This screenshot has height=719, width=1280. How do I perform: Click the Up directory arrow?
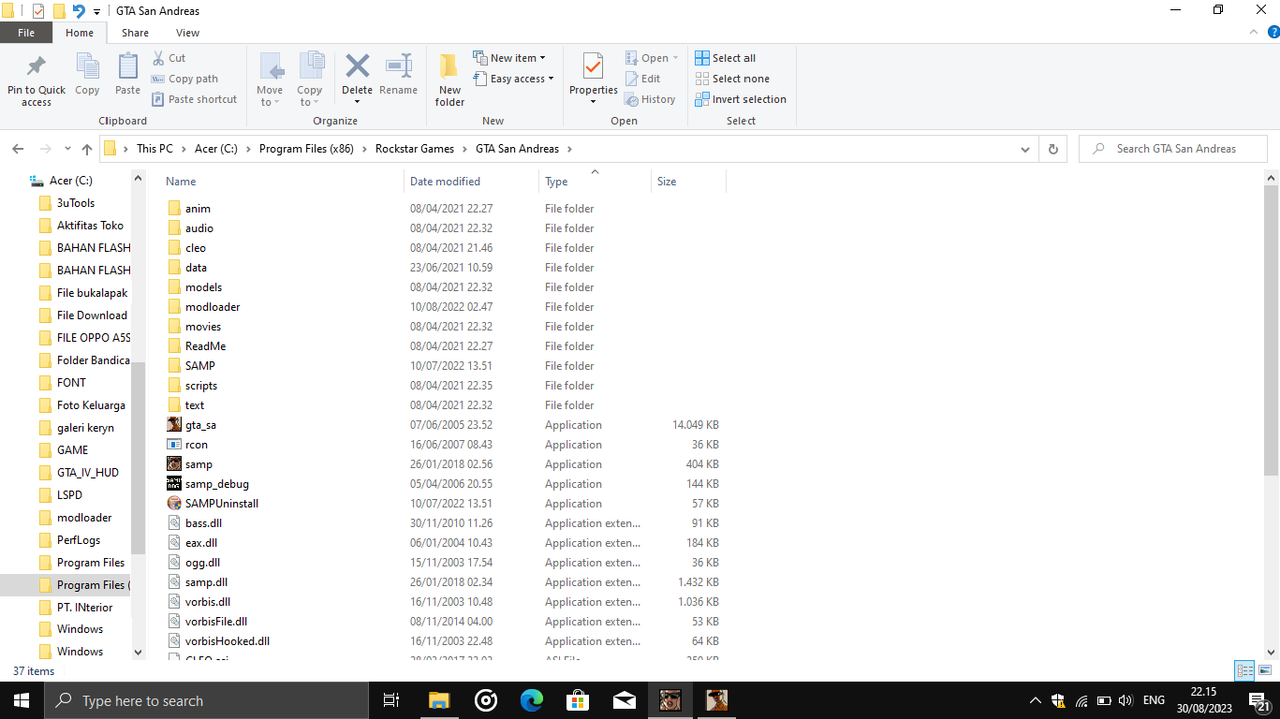(x=87, y=149)
